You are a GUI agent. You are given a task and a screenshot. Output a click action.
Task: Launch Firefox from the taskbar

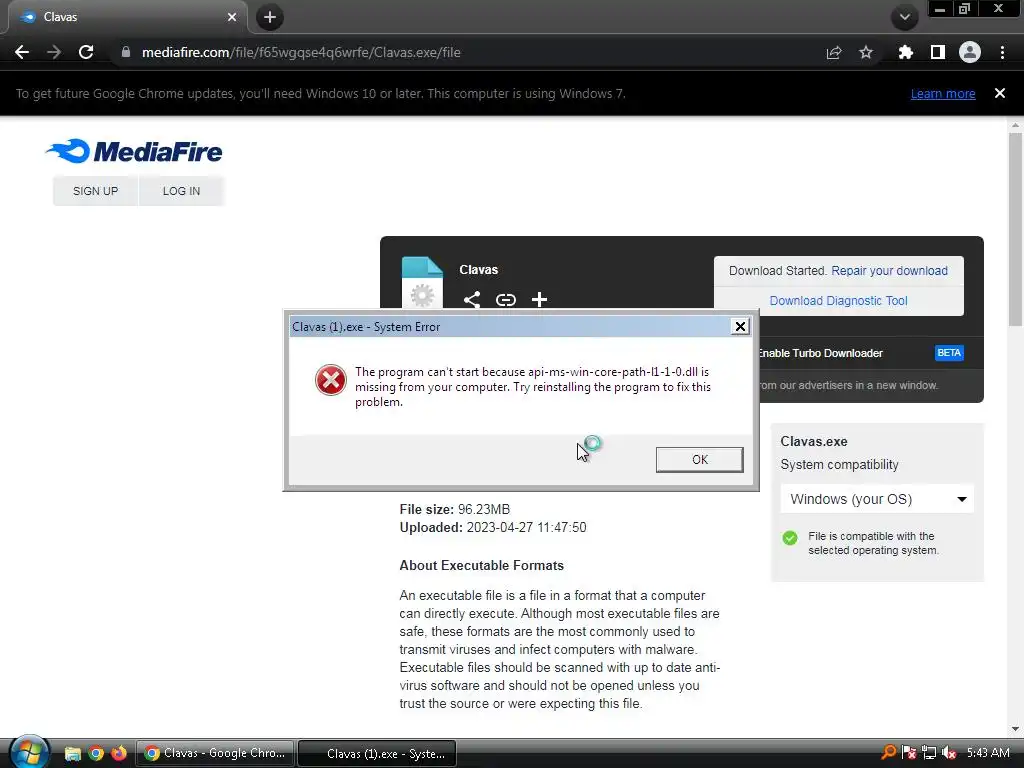pos(119,754)
